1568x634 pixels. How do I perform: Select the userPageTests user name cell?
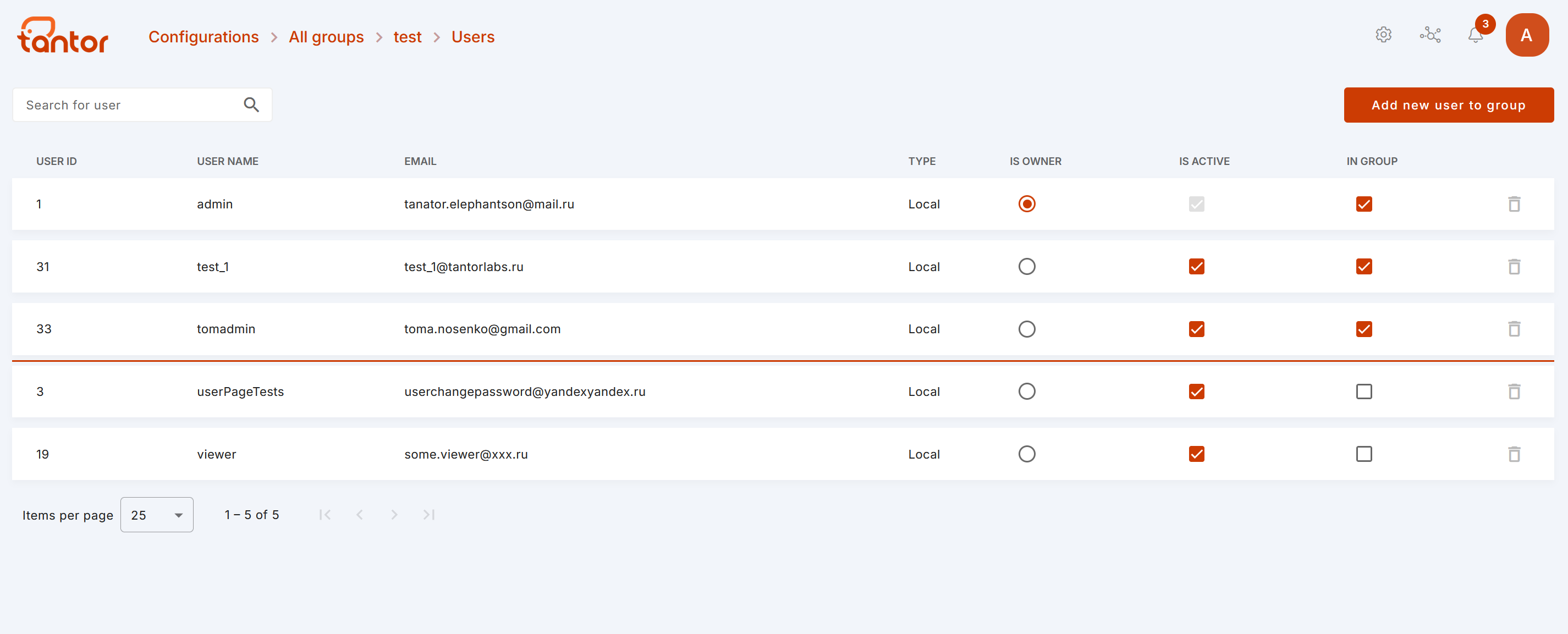[x=240, y=391]
